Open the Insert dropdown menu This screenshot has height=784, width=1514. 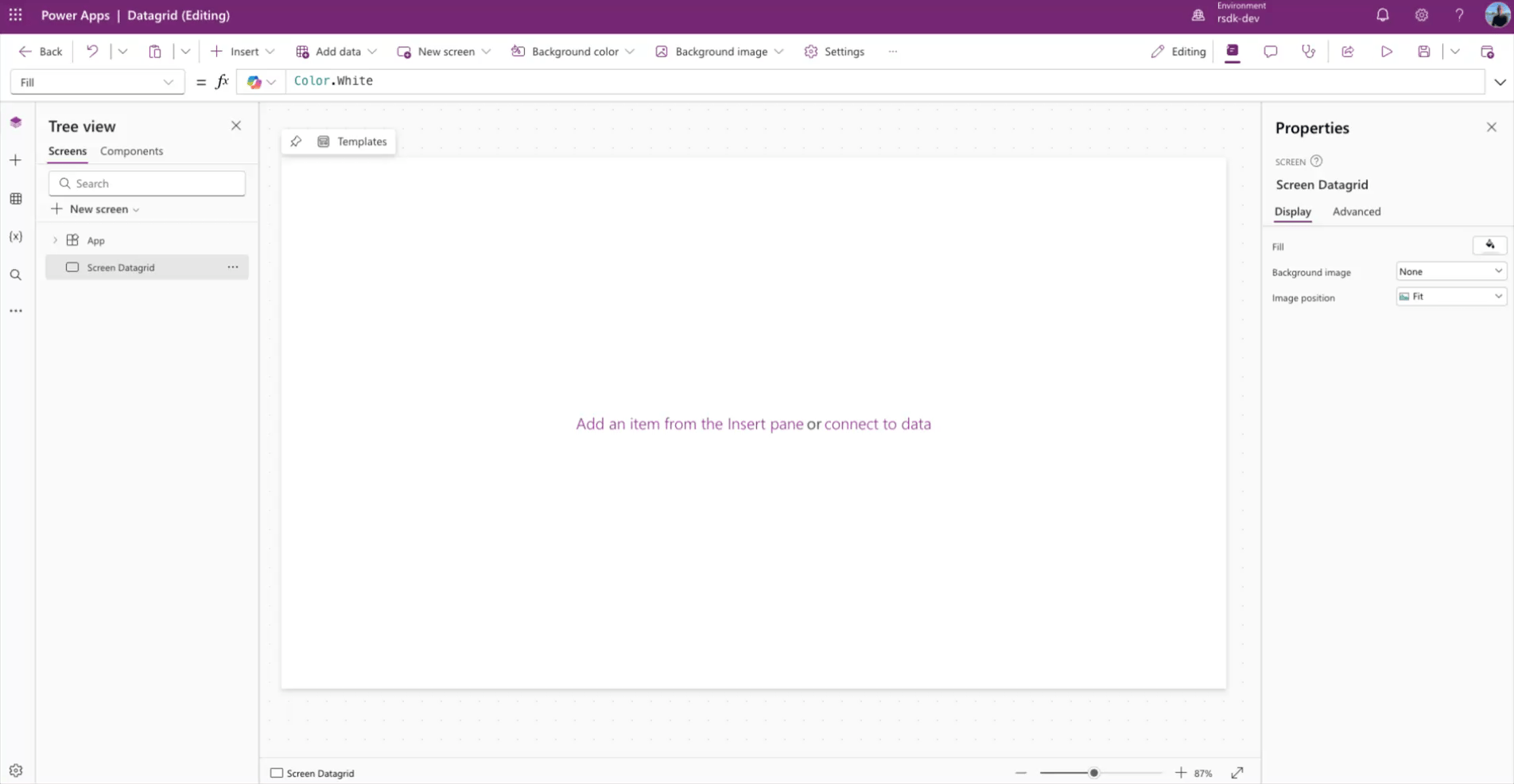(x=243, y=52)
